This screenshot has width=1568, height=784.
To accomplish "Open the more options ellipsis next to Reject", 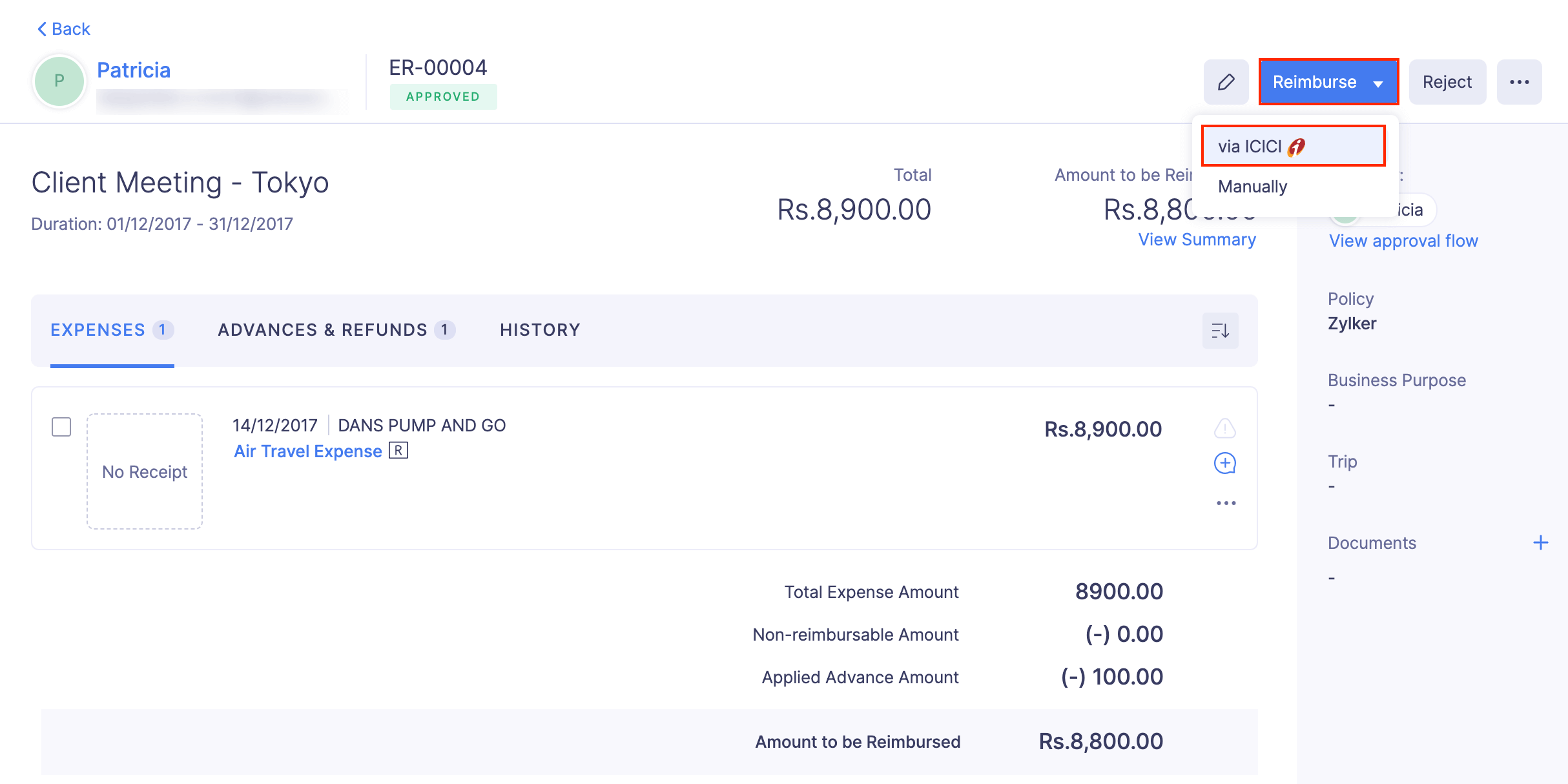I will [1519, 81].
